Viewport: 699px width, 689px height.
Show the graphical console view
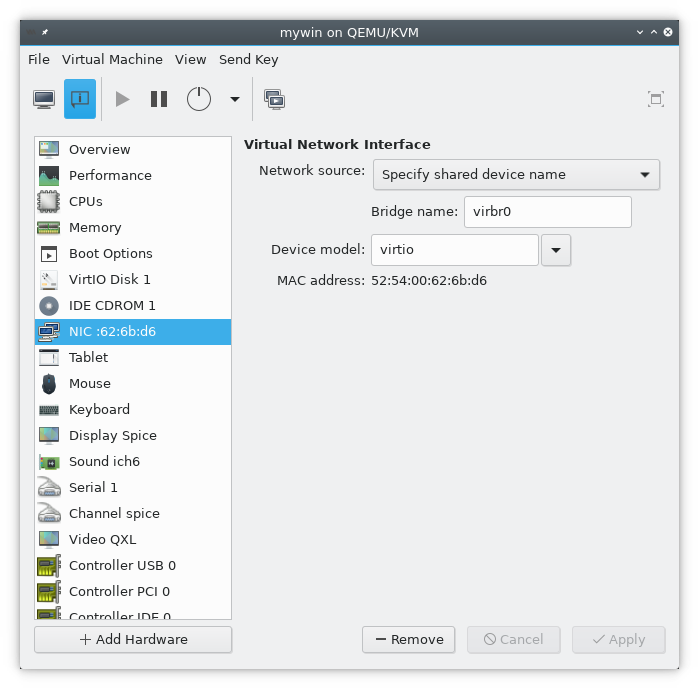coord(44,99)
